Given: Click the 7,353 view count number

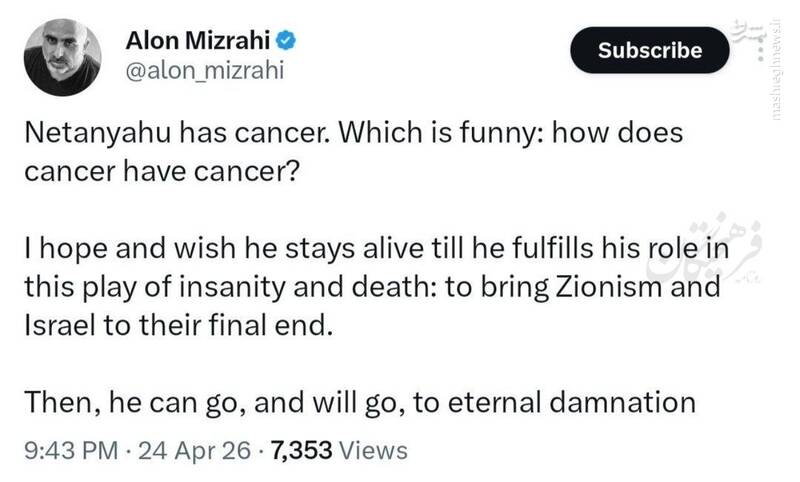Looking at the screenshot, I should coord(302,450).
